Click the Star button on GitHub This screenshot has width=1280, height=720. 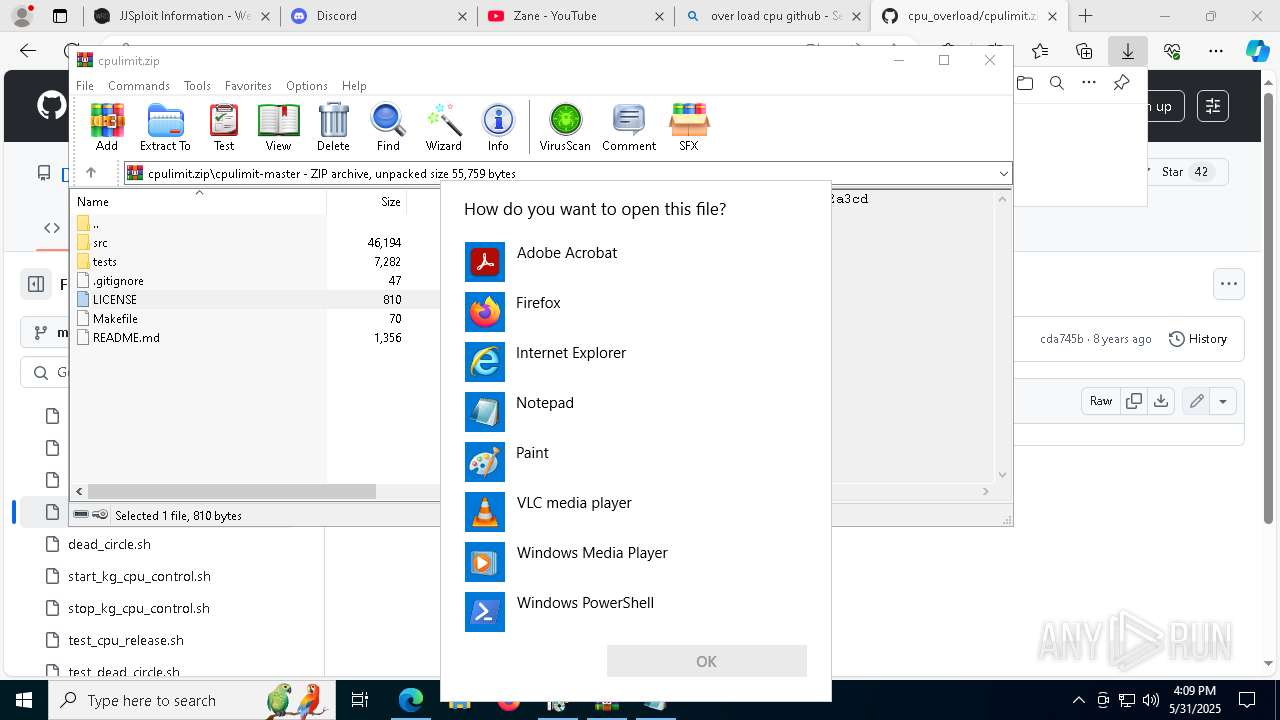pyautogui.click(x=1184, y=172)
